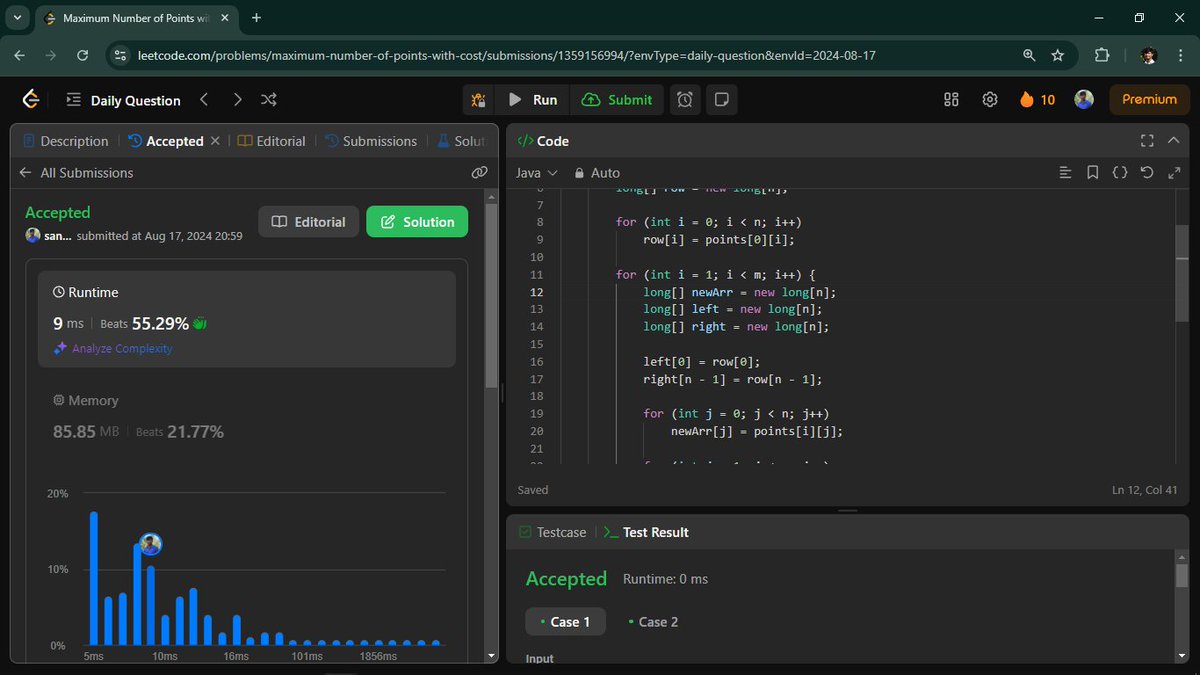Select the Test Result tab

coord(646,532)
